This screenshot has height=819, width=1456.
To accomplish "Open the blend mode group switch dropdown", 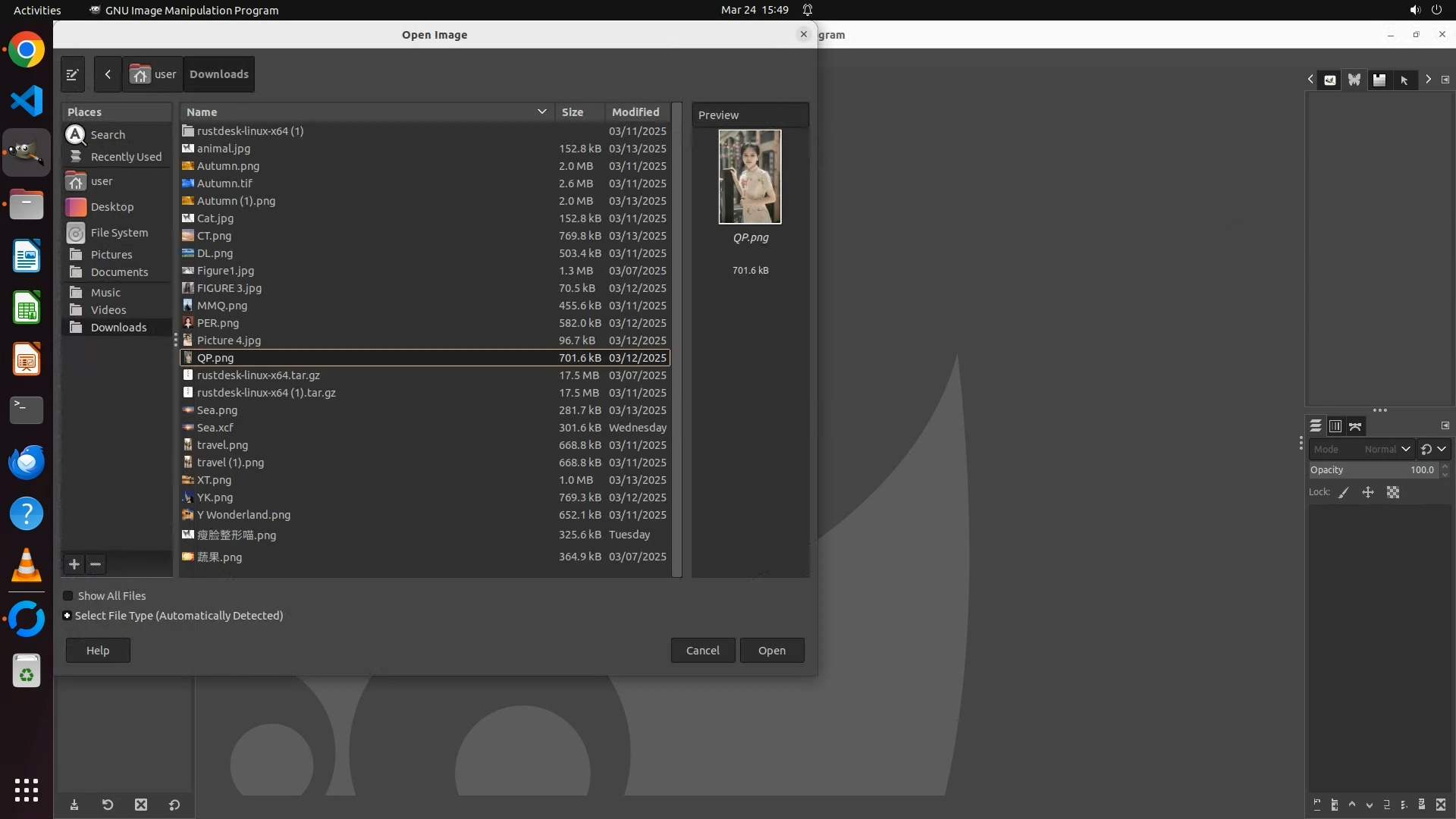I will coord(1433,449).
